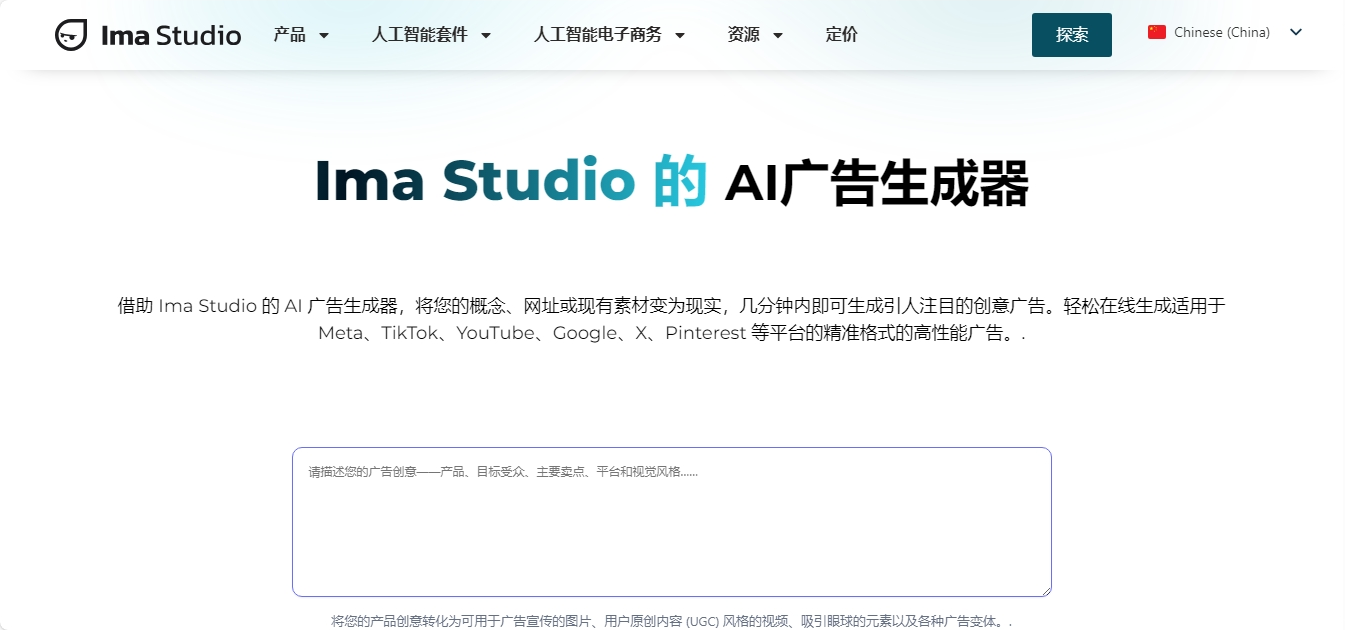
Task: Click the text box resize handle
Action: point(1044,590)
